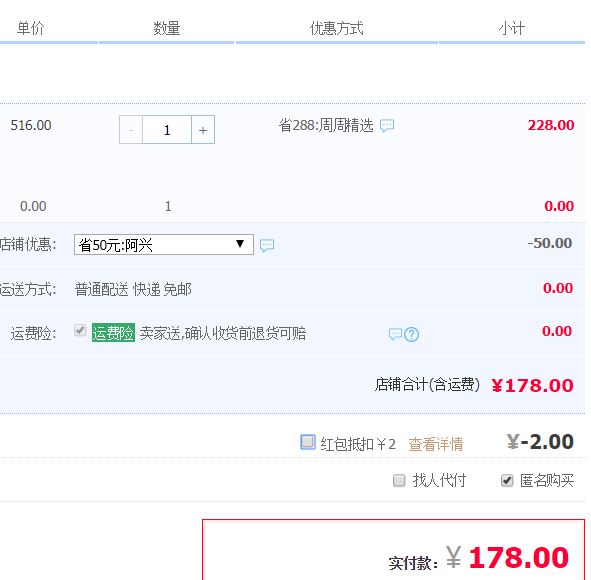
Task: Uncheck the 匿名购买 checkbox
Action: [507, 481]
